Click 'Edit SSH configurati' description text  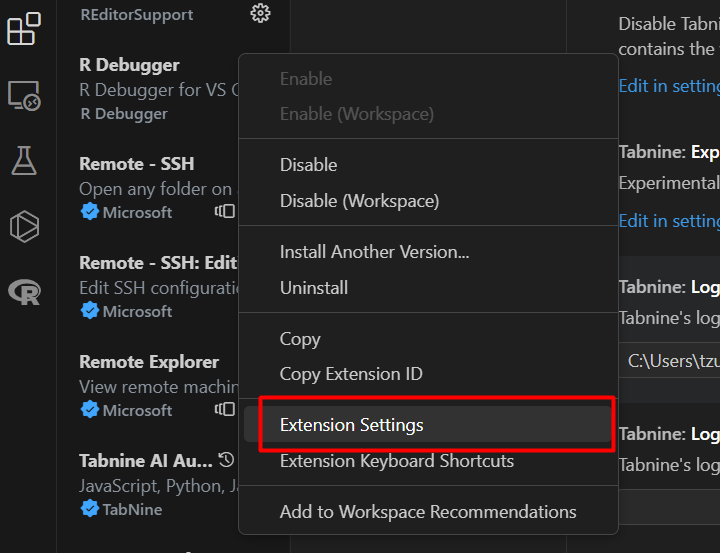tap(158, 288)
